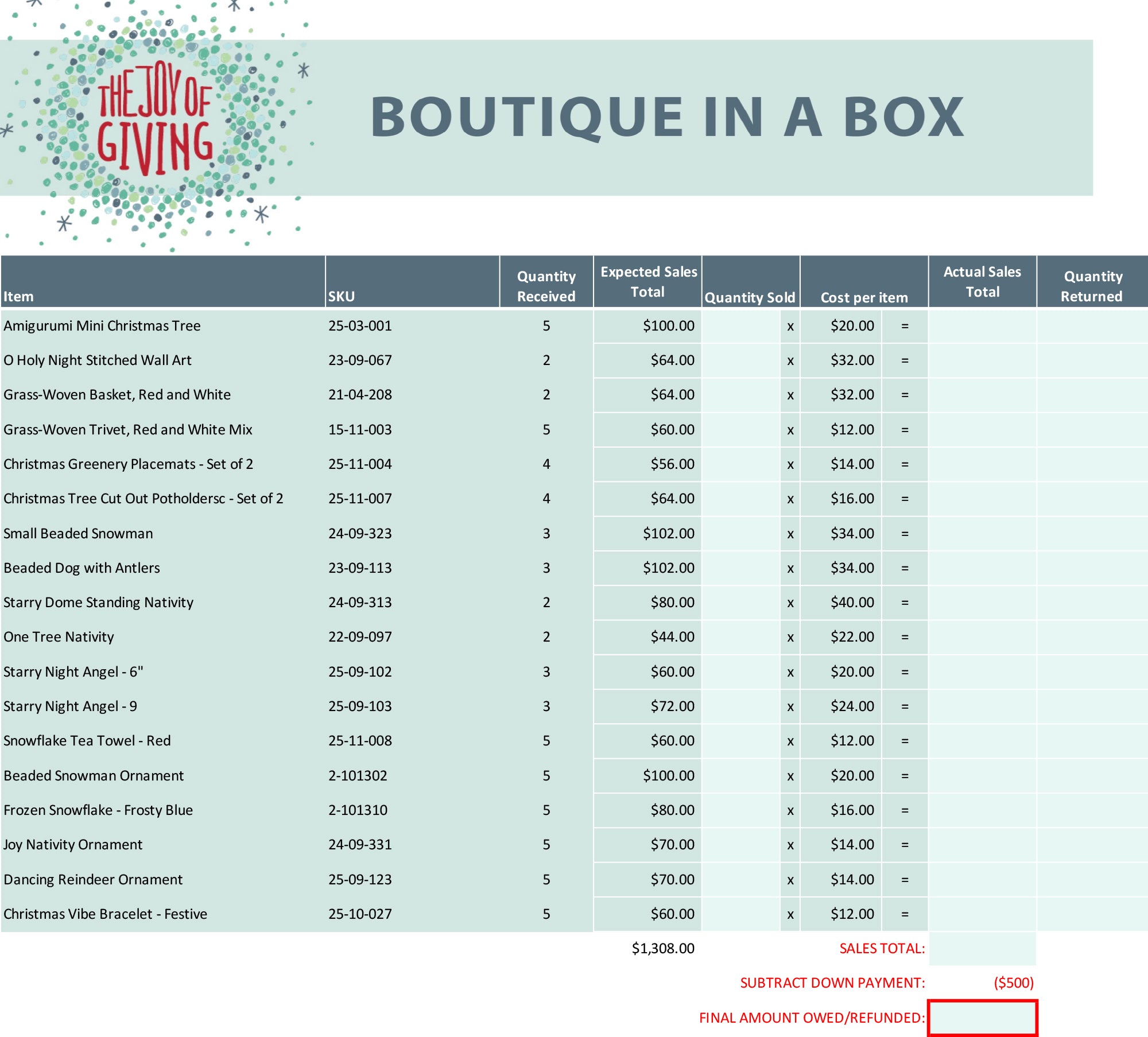The width and height of the screenshot is (1148, 1037).
Task: Select Quantity Sold cell for Amigurumi Mini Christmas Tree
Action: click(741, 326)
